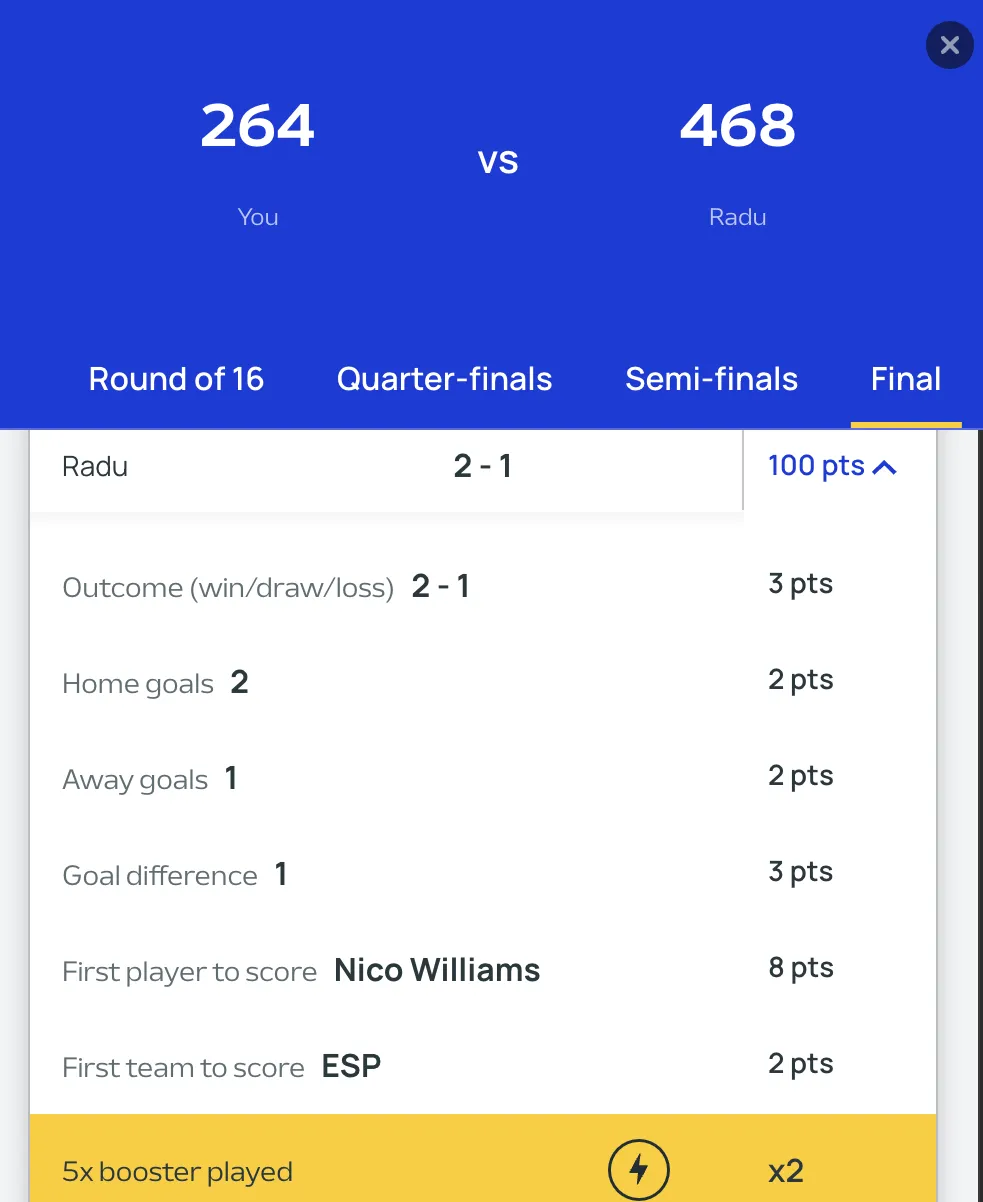Open the Quarter-finals tab
This screenshot has height=1202, width=983.
444,379
